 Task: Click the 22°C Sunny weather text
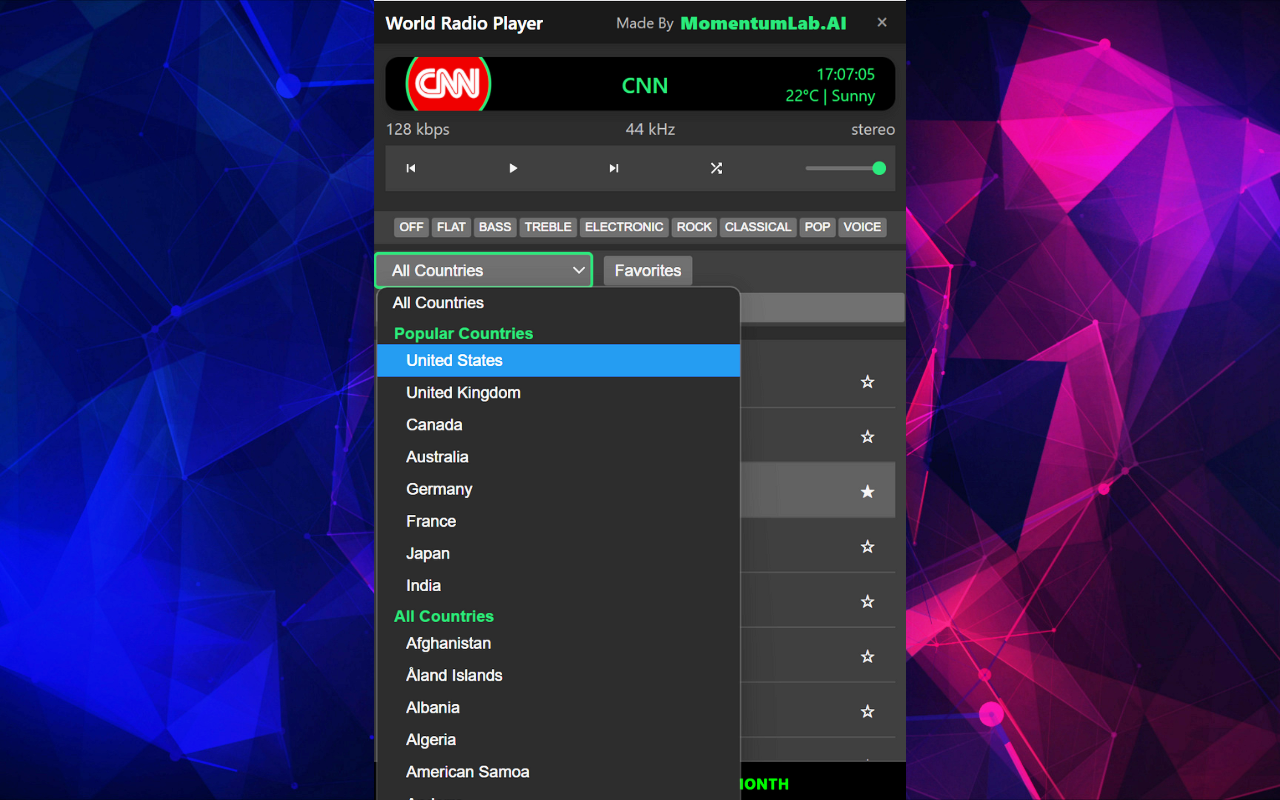830,96
